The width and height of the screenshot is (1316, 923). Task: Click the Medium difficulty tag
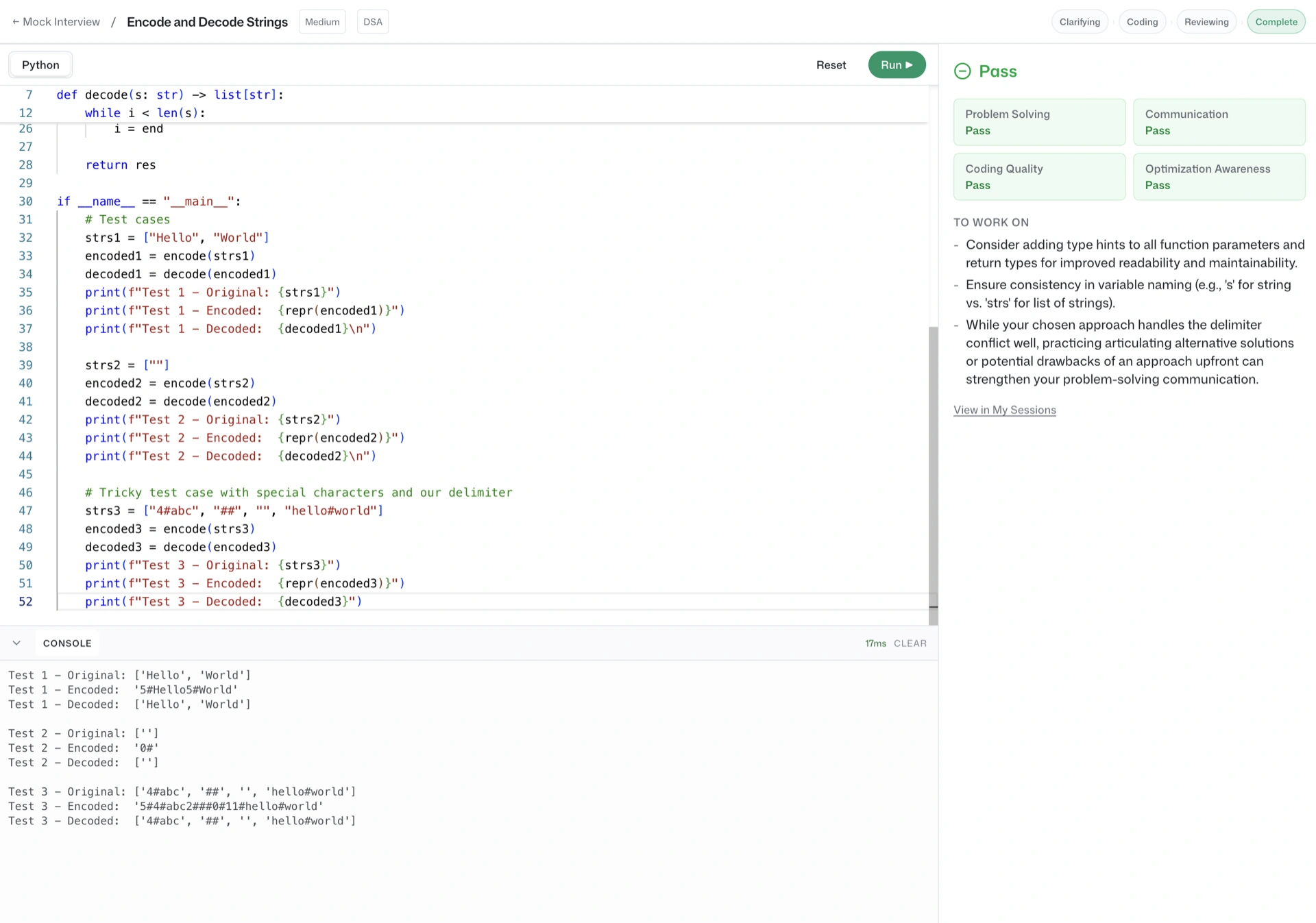pyautogui.click(x=322, y=22)
